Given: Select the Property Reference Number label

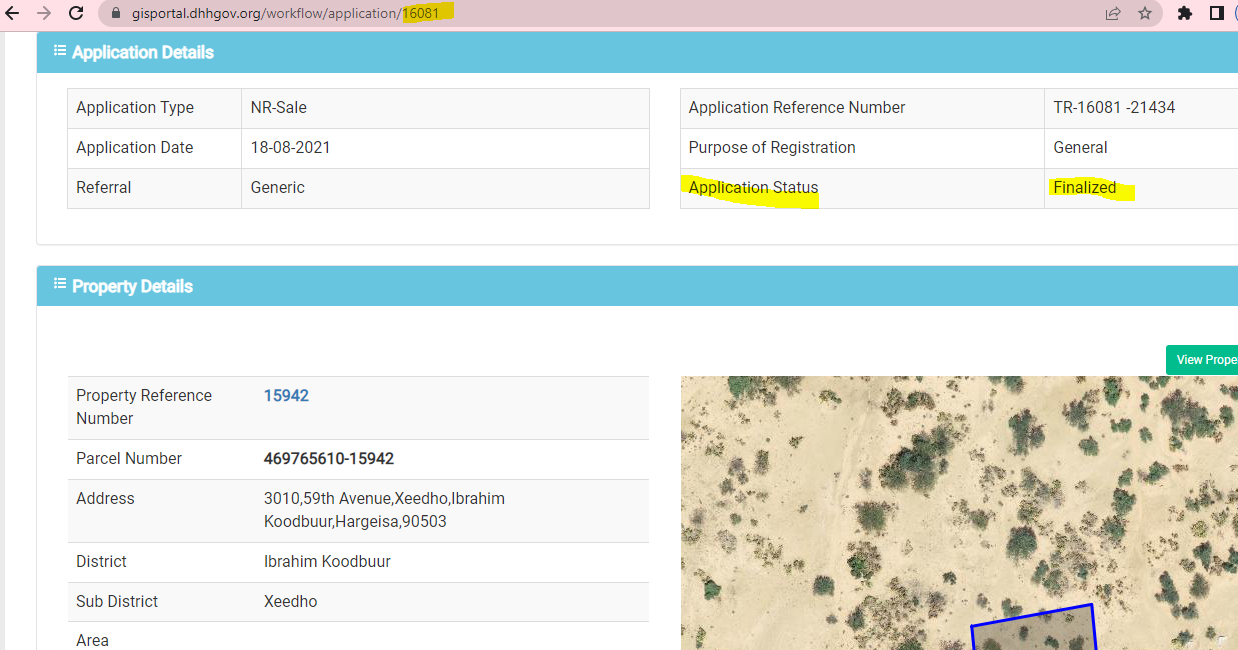Looking at the screenshot, I should pyautogui.click(x=144, y=407).
